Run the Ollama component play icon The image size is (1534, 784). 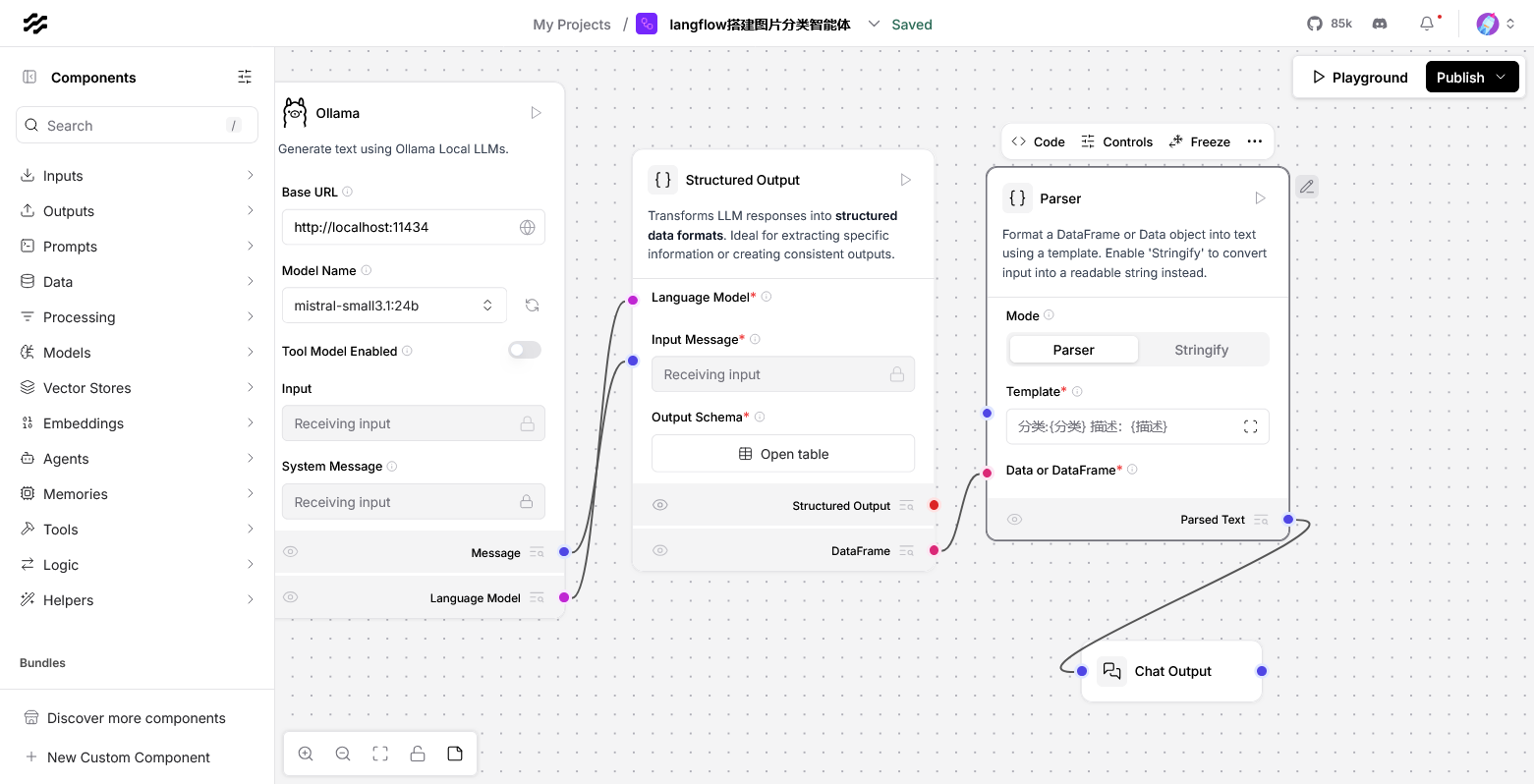(x=537, y=113)
